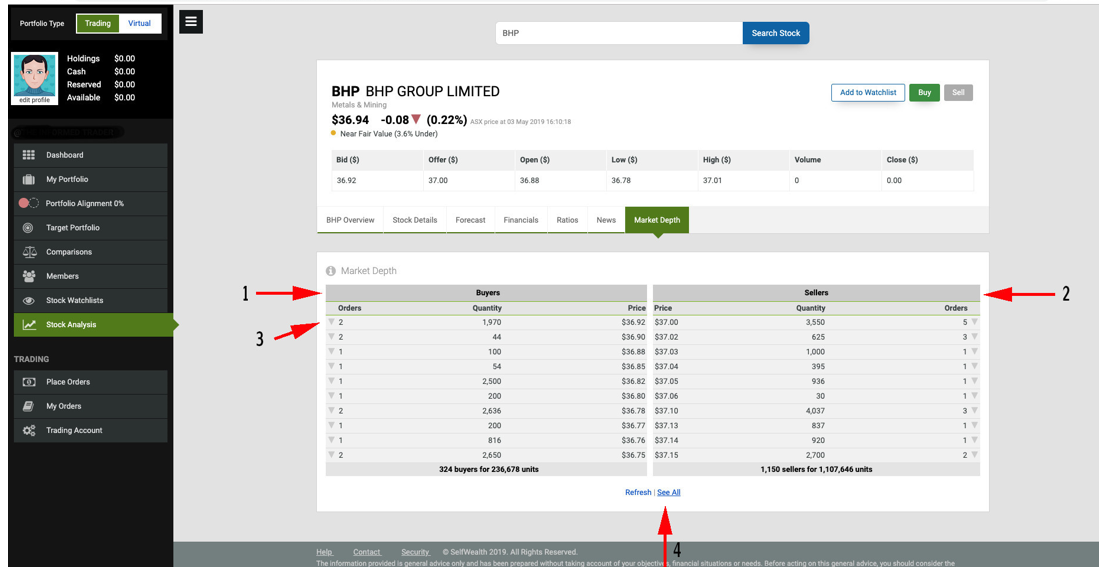Expand buyer orders at $36.85
The height and width of the screenshot is (567, 1099).
coord(332,367)
